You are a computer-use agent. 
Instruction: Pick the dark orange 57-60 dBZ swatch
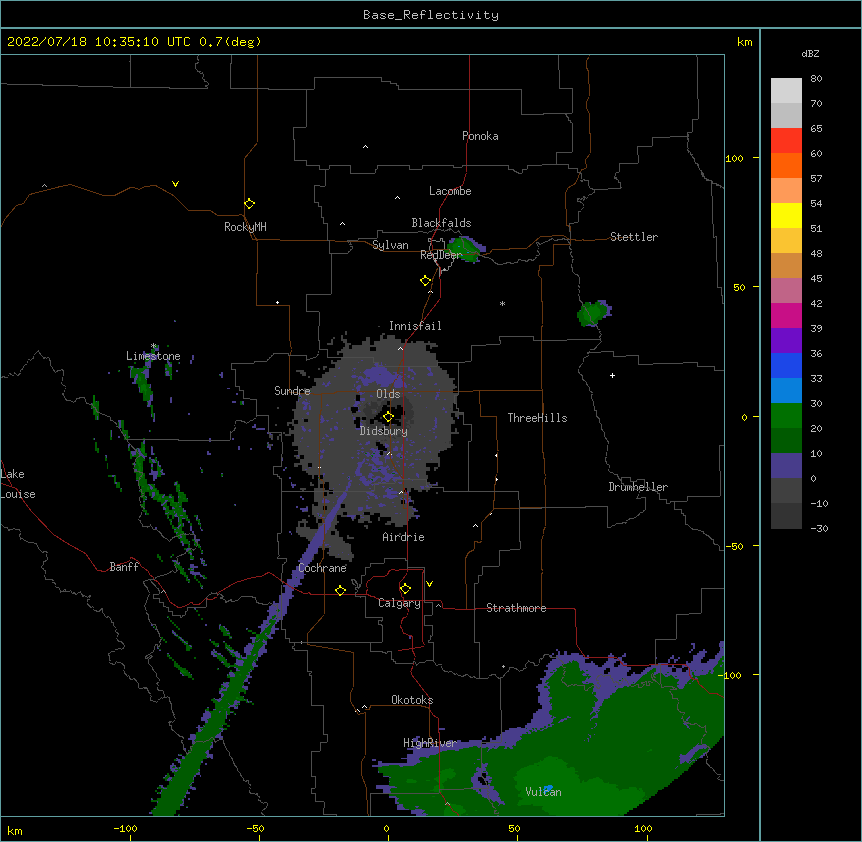coord(786,165)
